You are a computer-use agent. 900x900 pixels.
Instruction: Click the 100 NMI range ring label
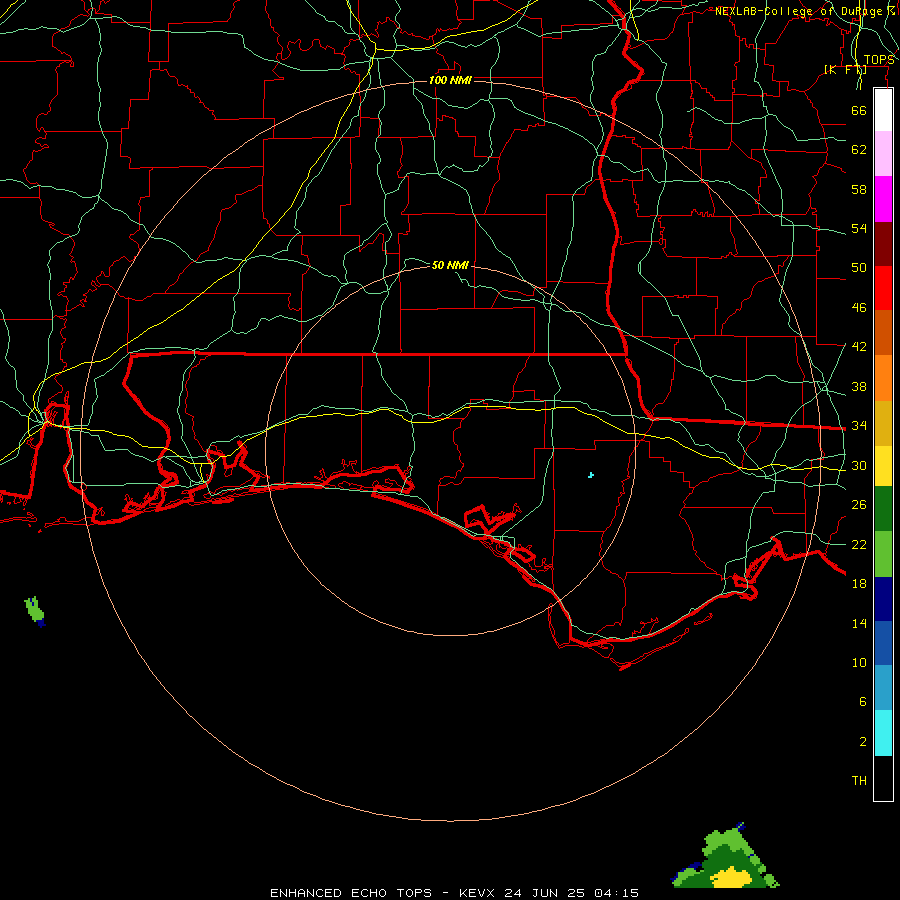point(450,80)
